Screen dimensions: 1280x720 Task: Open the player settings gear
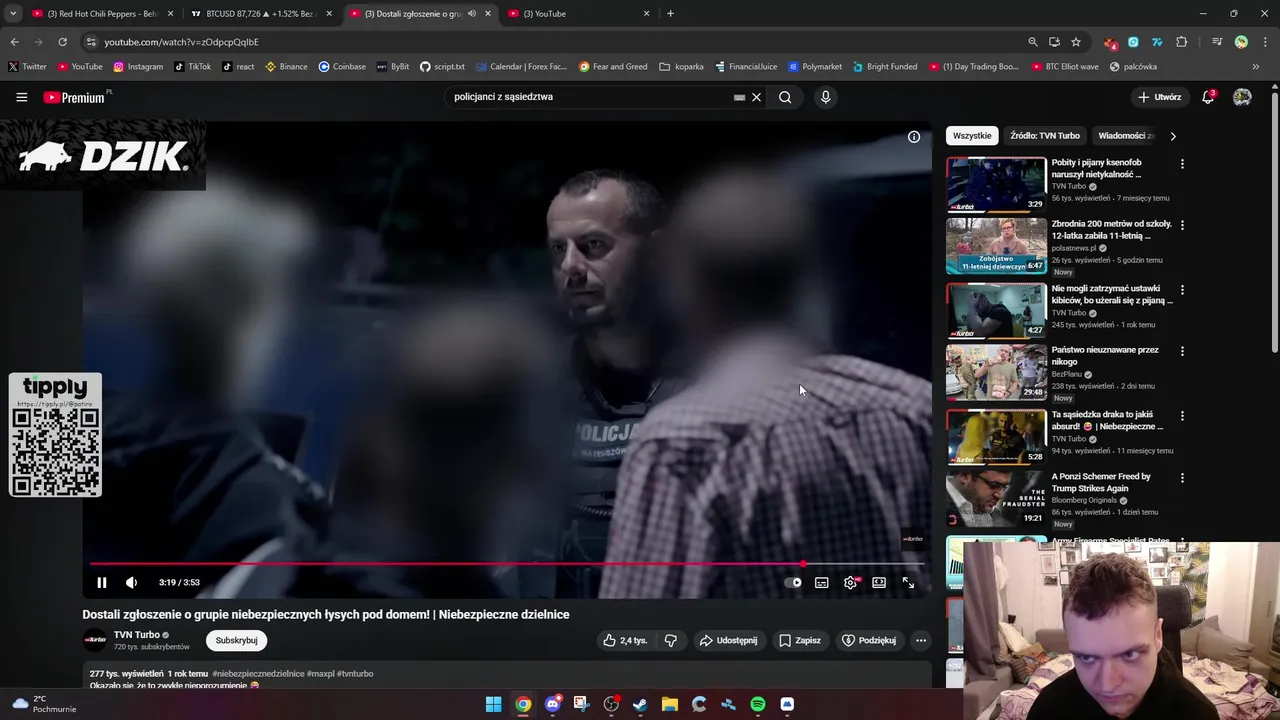(x=850, y=582)
